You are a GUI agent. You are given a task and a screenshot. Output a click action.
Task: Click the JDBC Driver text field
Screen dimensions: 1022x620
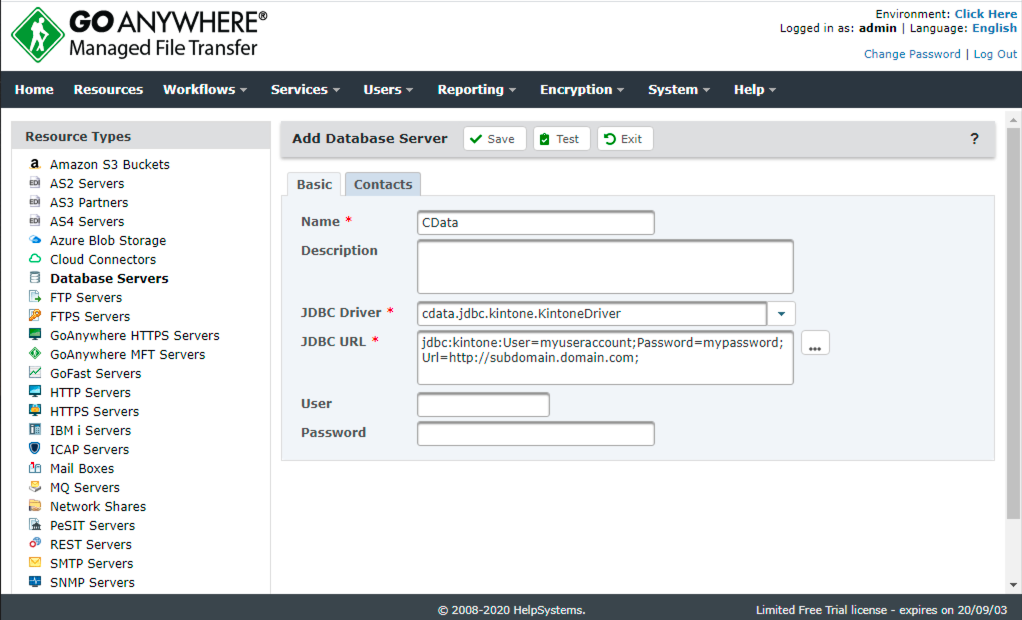592,314
